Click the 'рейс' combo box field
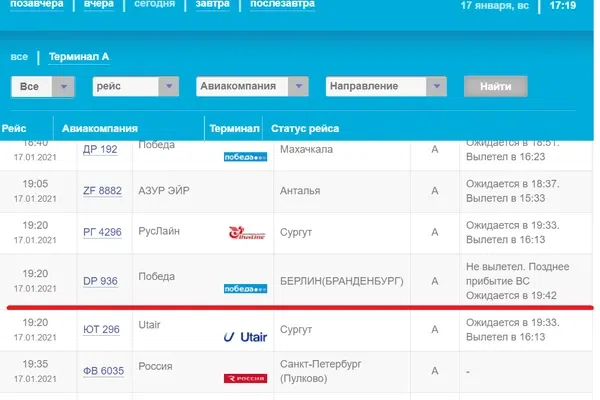 point(135,87)
